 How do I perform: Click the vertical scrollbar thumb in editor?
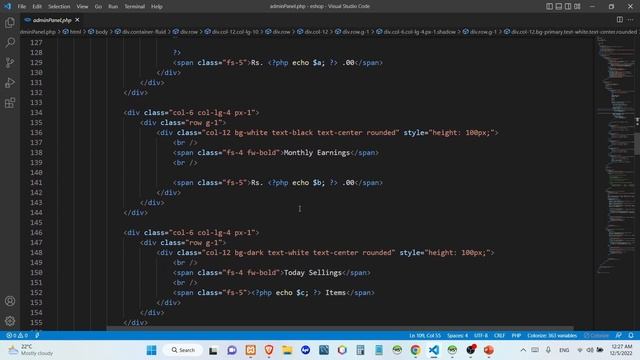coord(637,144)
